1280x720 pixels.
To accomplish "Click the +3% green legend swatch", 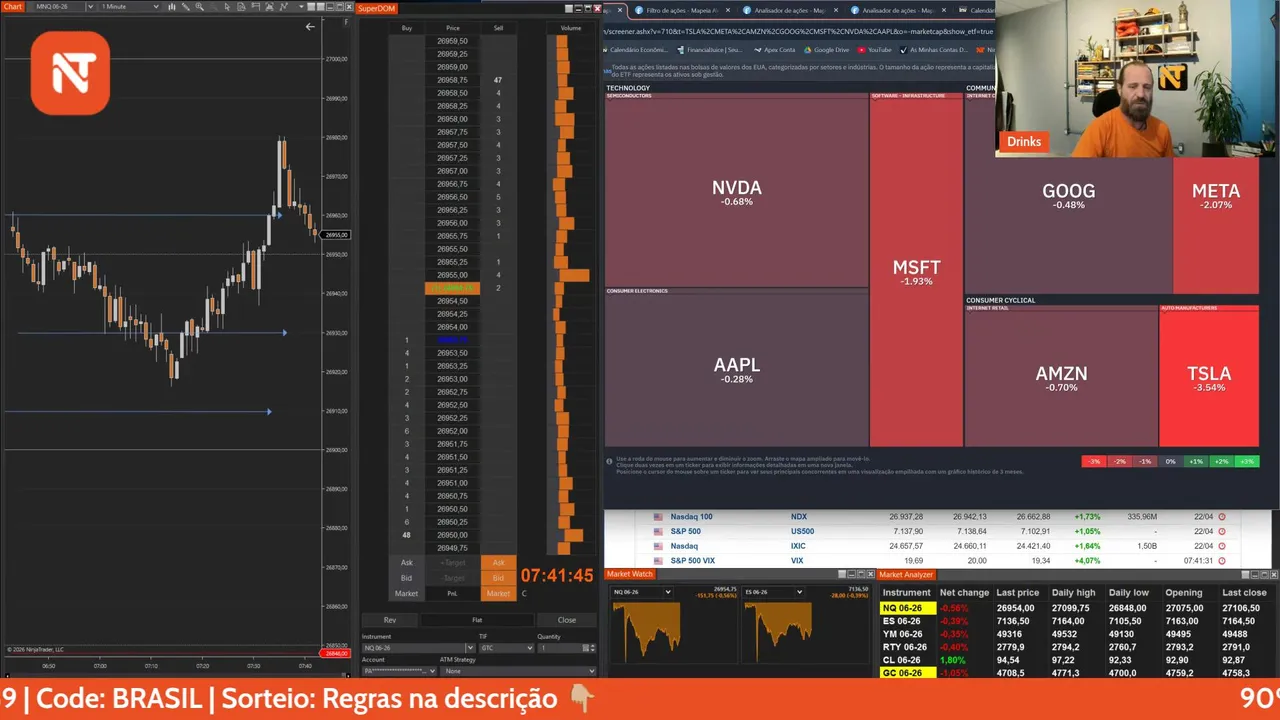I will point(1245,461).
